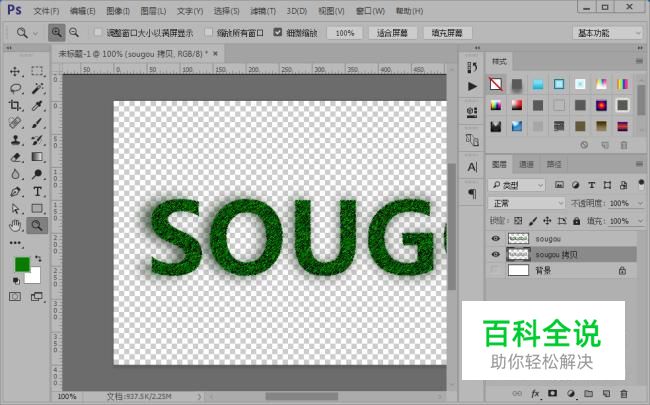This screenshot has height=405, width=650.
Task: Open the Layers panel flyout menu
Action: point(639,164)
